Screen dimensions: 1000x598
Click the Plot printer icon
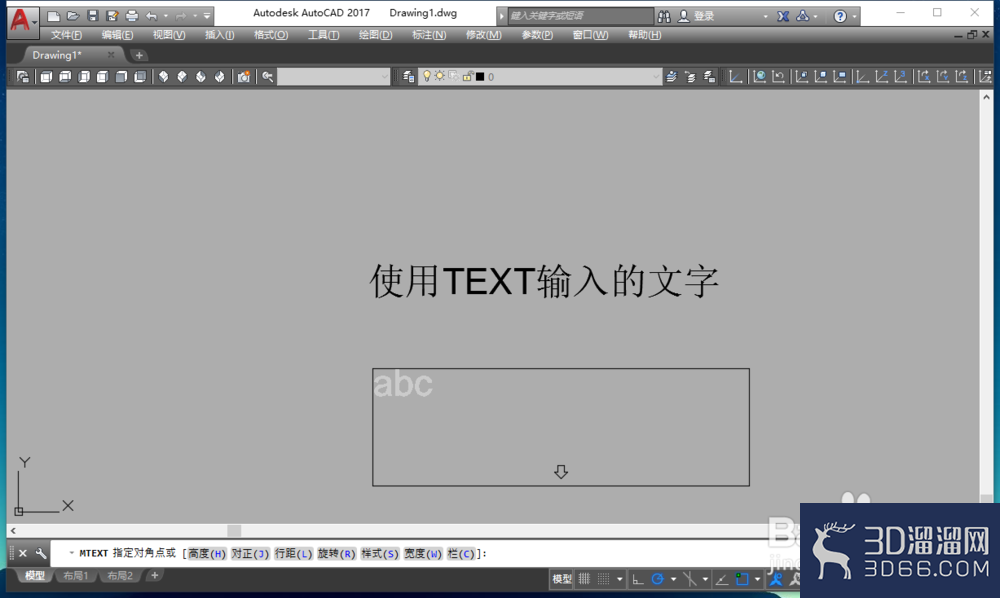(x=131, y=16)
